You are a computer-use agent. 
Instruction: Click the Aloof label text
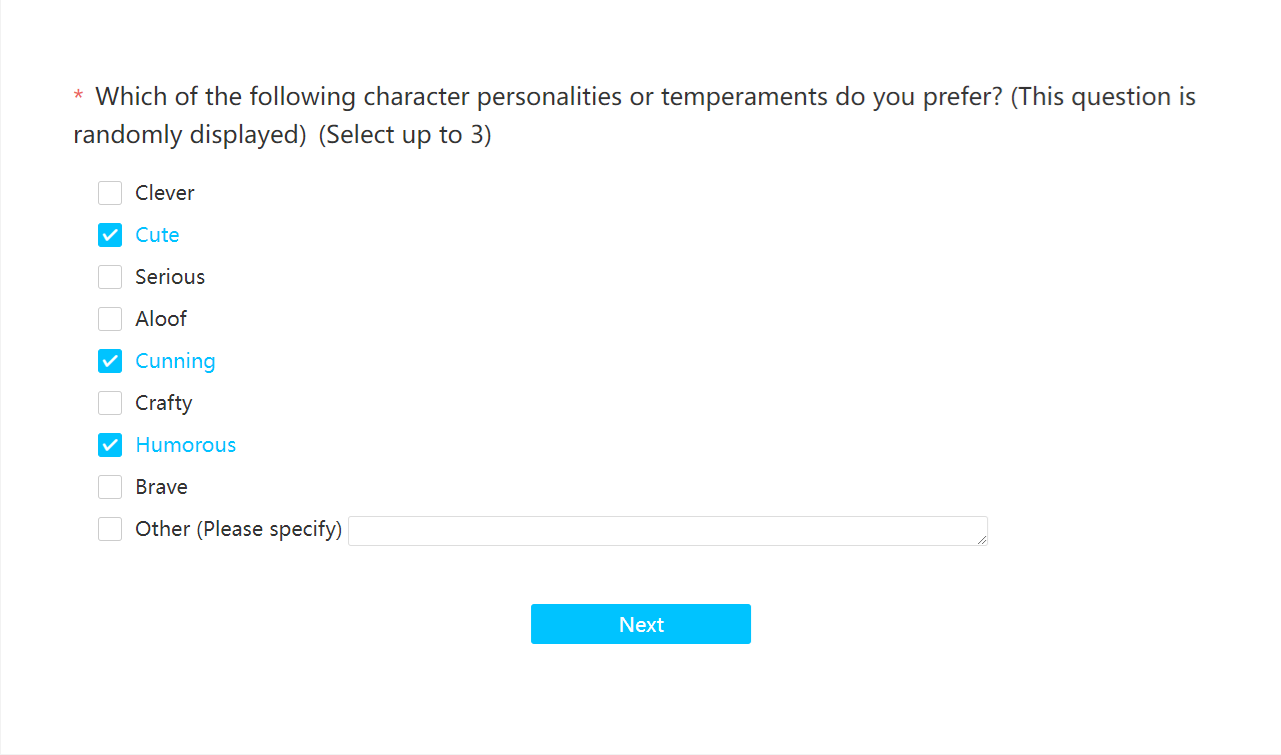click(x=161, y=319)
